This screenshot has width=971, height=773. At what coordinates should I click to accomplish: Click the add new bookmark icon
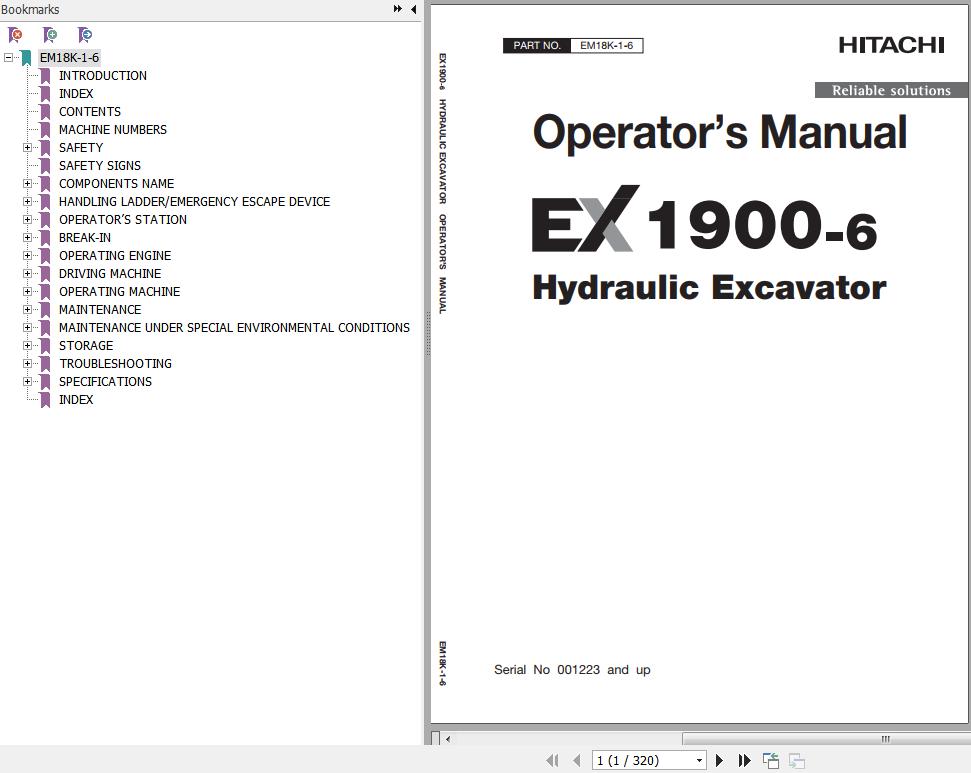tap(50, 35)
